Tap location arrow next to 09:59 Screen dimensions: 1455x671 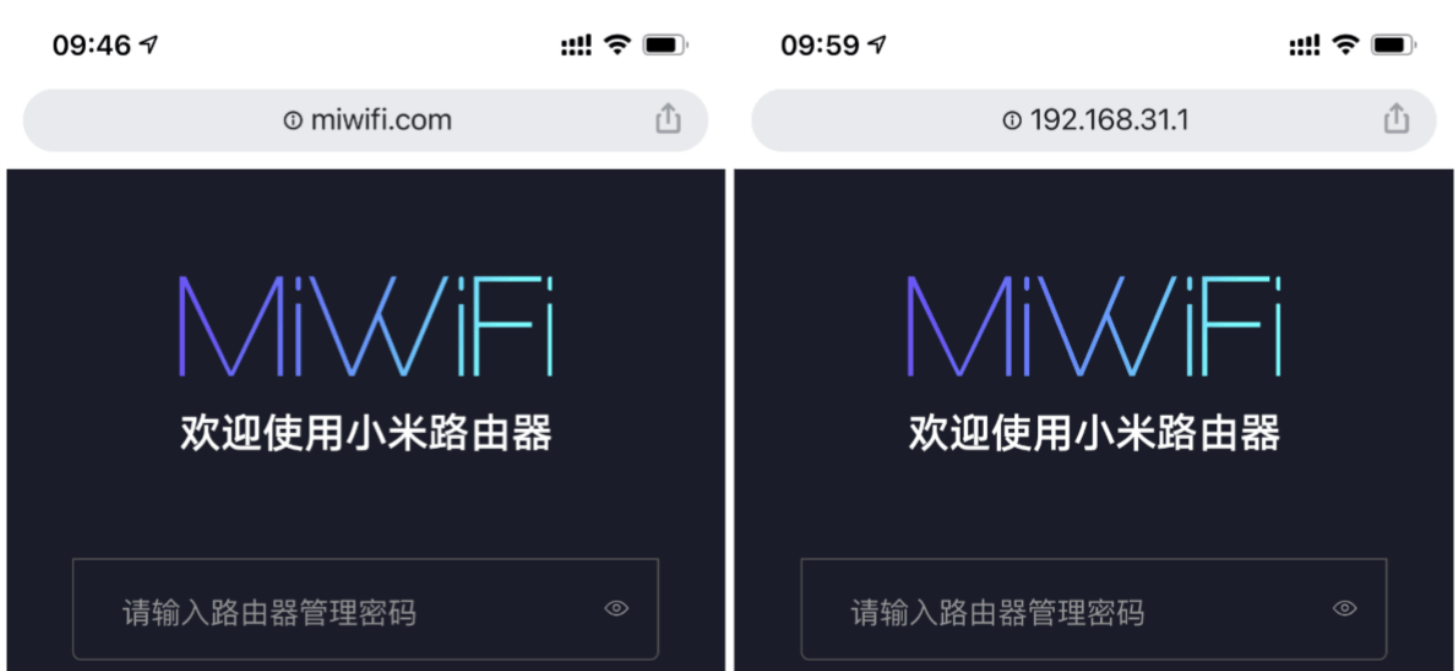pos(876,44)
